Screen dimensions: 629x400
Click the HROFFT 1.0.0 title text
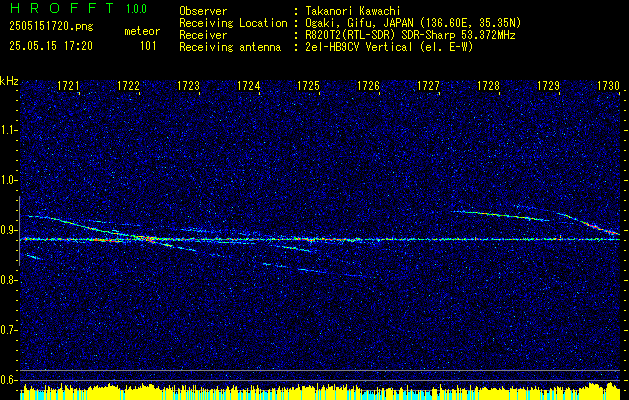coord(79,8)
